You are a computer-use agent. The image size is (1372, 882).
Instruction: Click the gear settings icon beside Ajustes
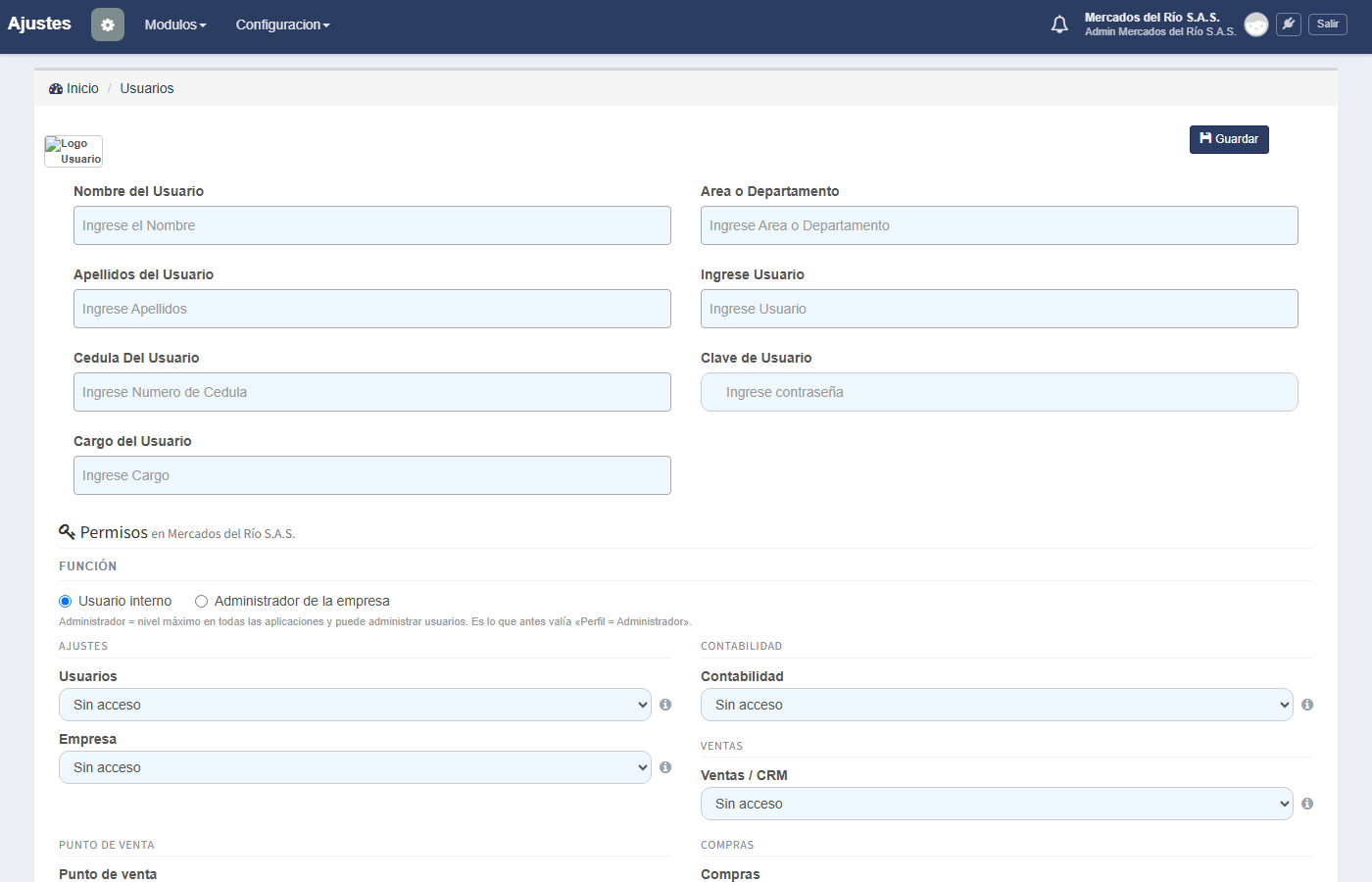click(108, 24)
